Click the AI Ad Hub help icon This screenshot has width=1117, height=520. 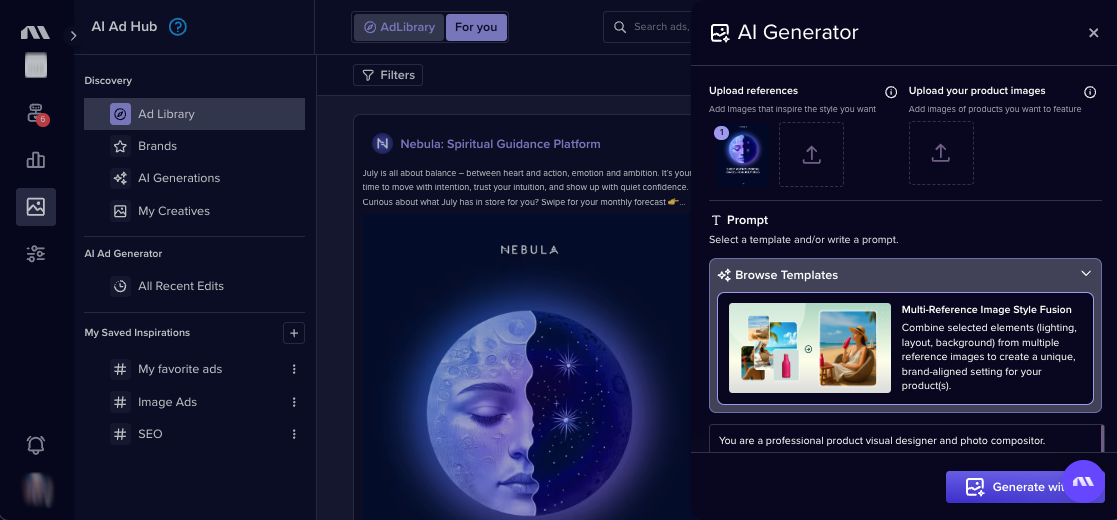pyautogui.click(x=177, y=27)
